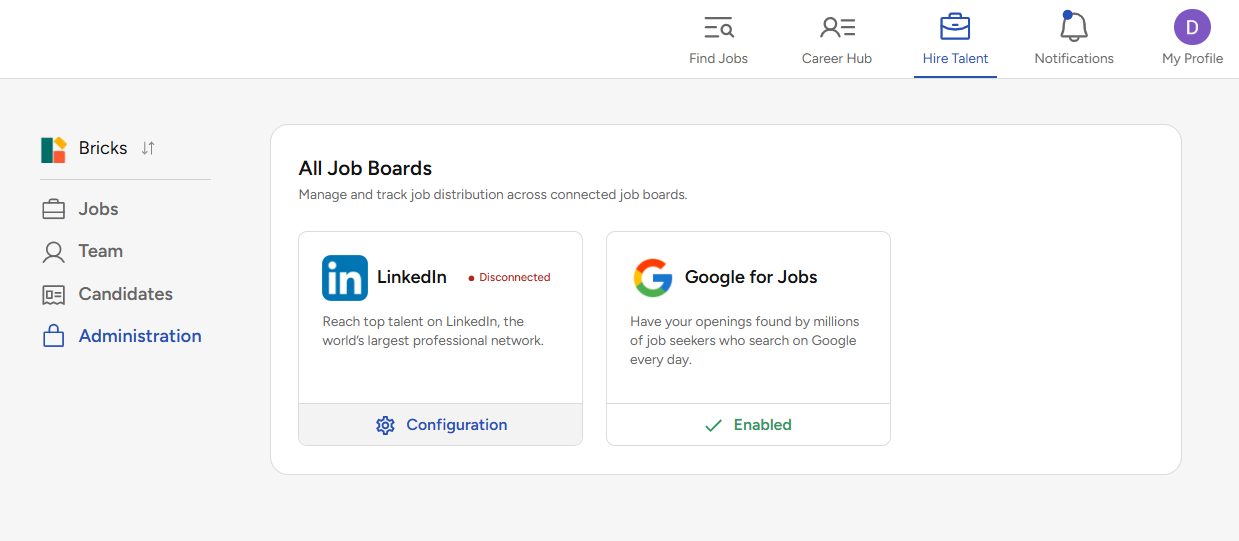Open the Notifications bell icon

click(1073, 26)
